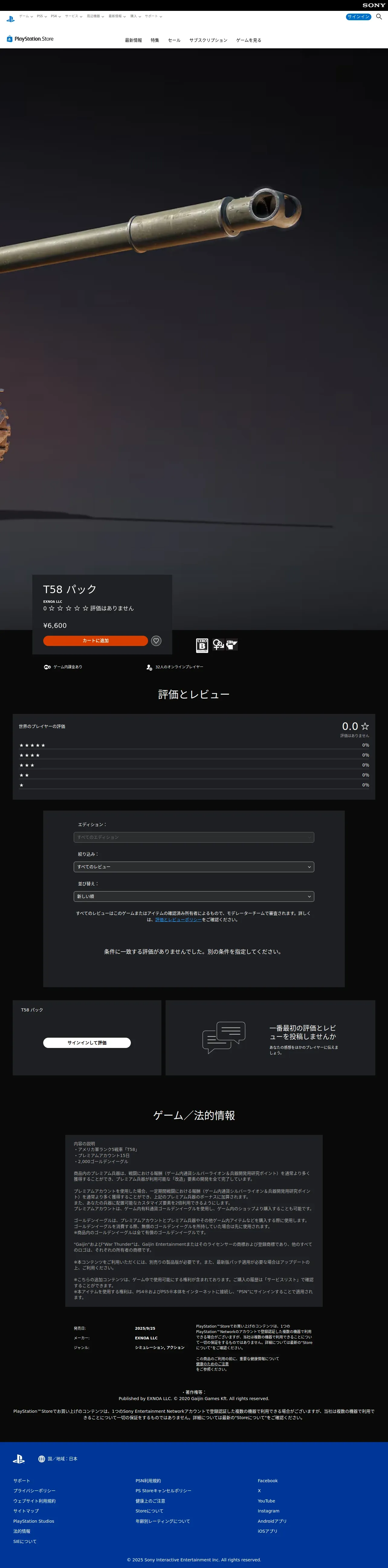Viewport: 388px width, 1568px height.
Task: Click サインインして評価 button
Action: pos(87,1043)
